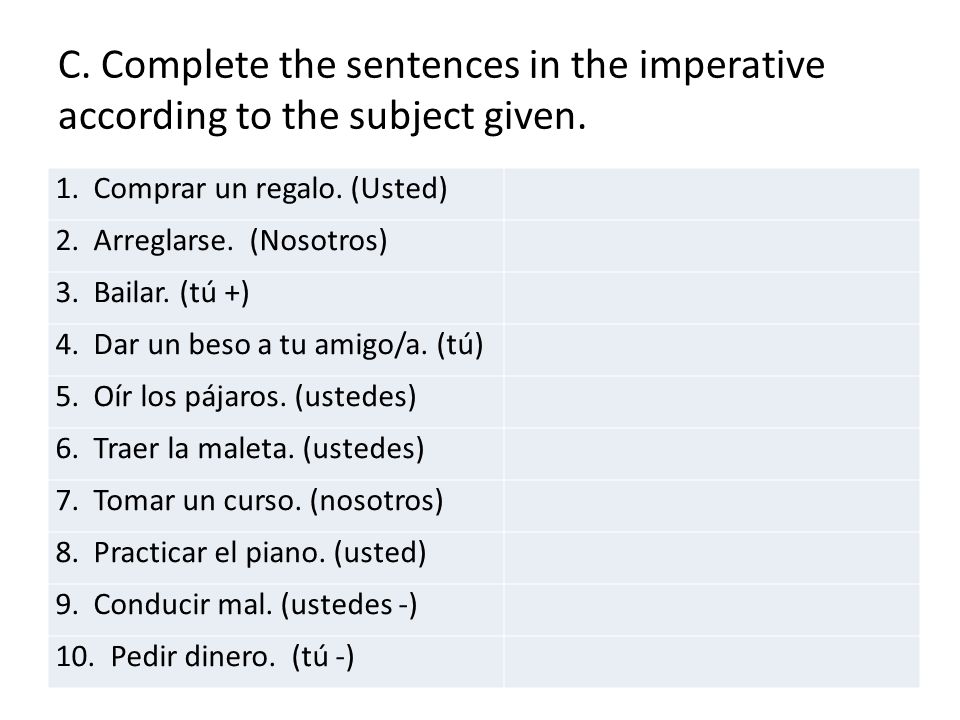Select the 'Arreglarse. (Nosotros)' row text
The width and height of the screenshot is (960, 720).
tap(222, 241)
